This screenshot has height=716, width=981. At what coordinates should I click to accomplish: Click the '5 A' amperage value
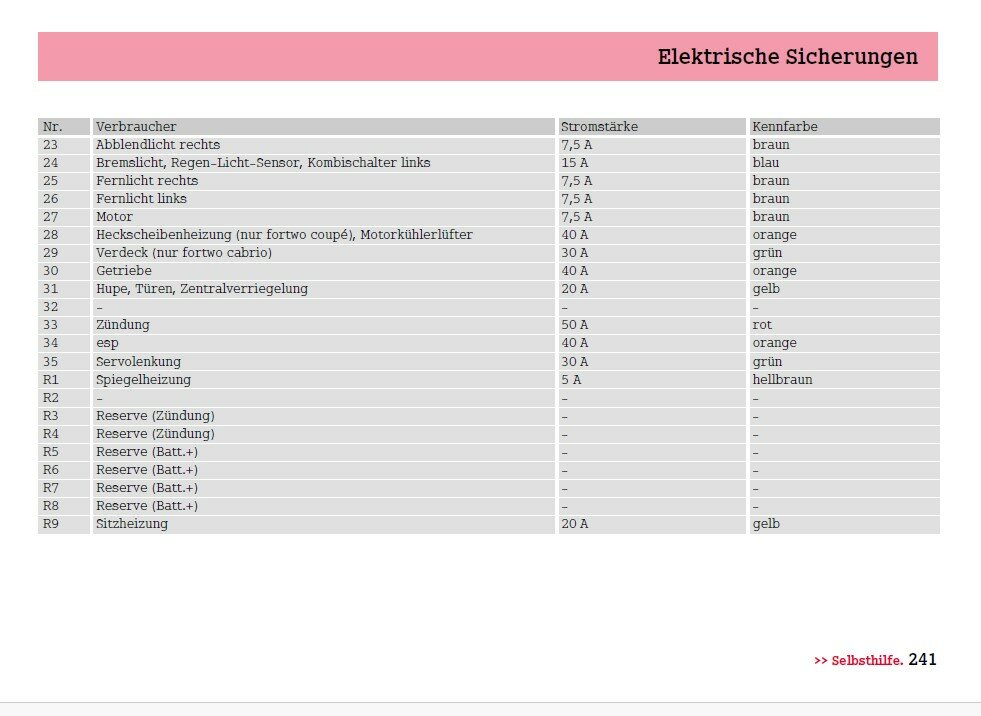[571, 380]
